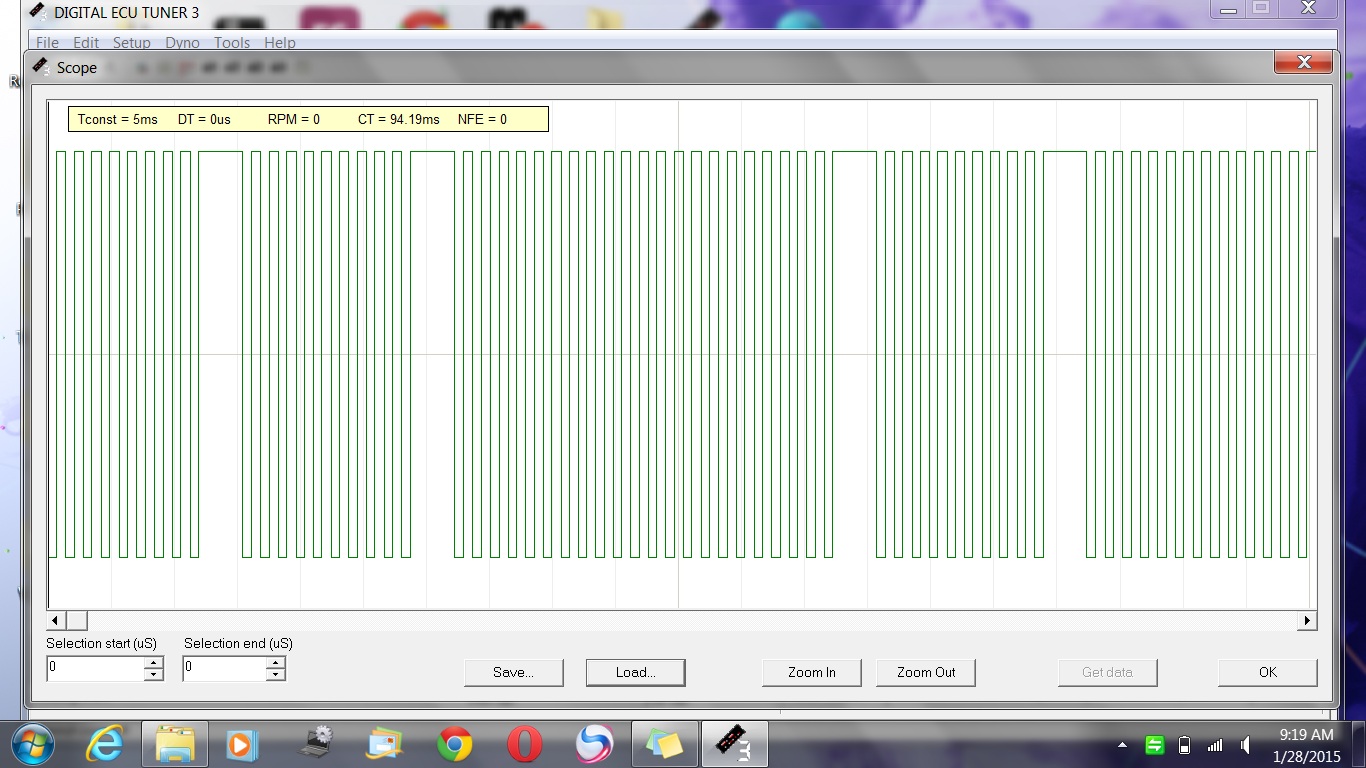Click the volume speaker tray icon

(1245, 745)
